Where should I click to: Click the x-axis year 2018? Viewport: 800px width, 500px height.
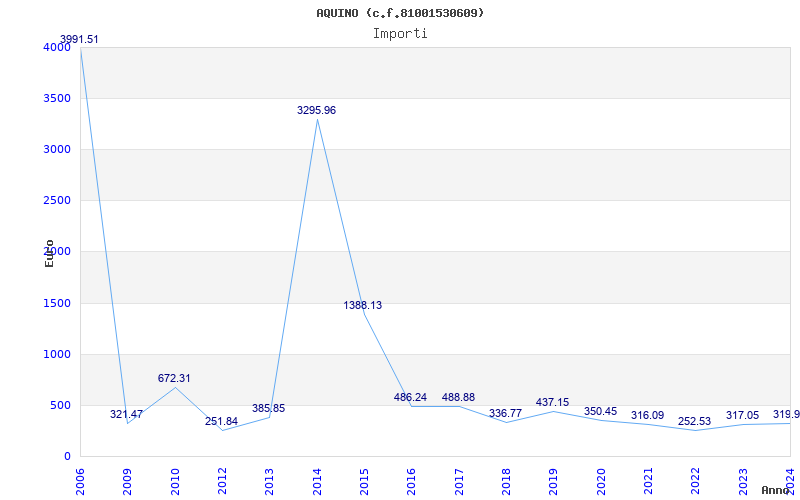(x=506, y=482)
